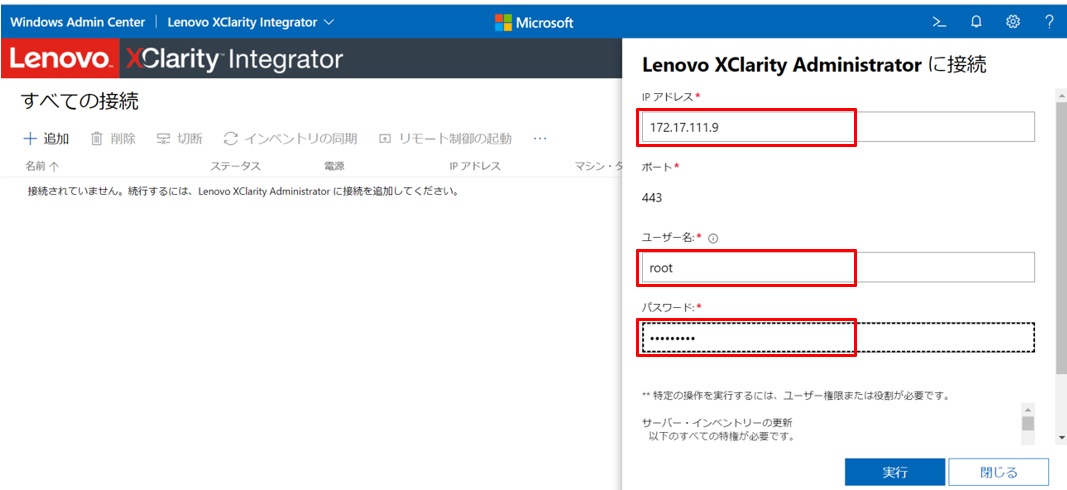This screenshot has width=1067, height=490.
Task: Sort by 名前 column header
Action: 42,166
